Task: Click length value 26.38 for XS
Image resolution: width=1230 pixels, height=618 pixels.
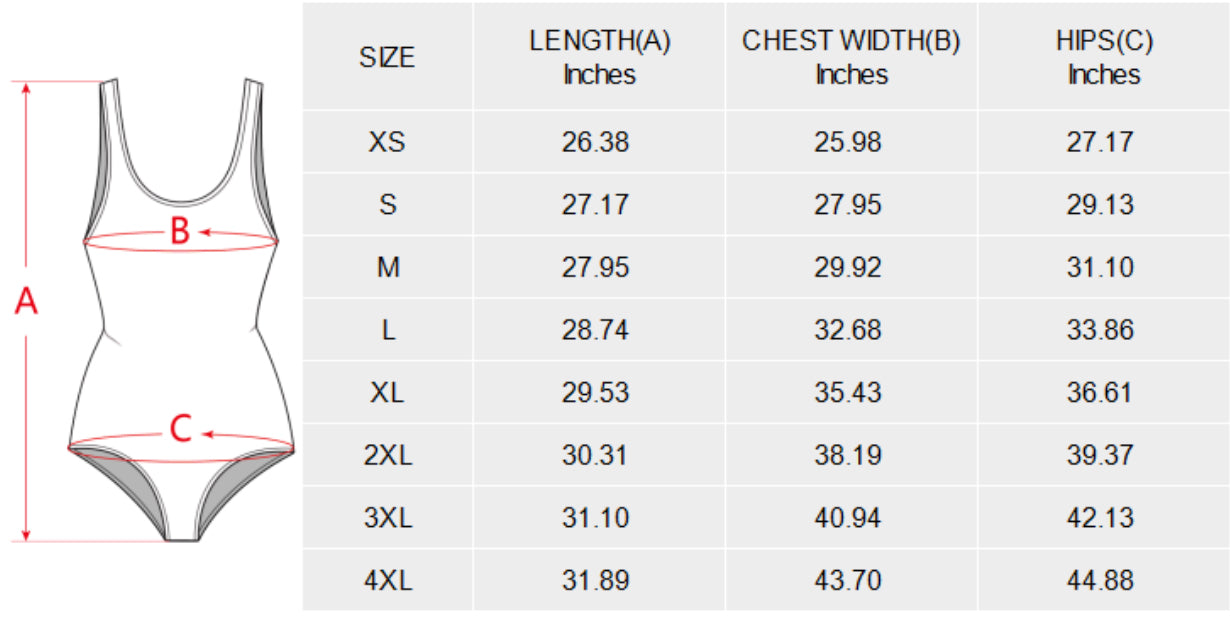Action: [x=596, y=142]
